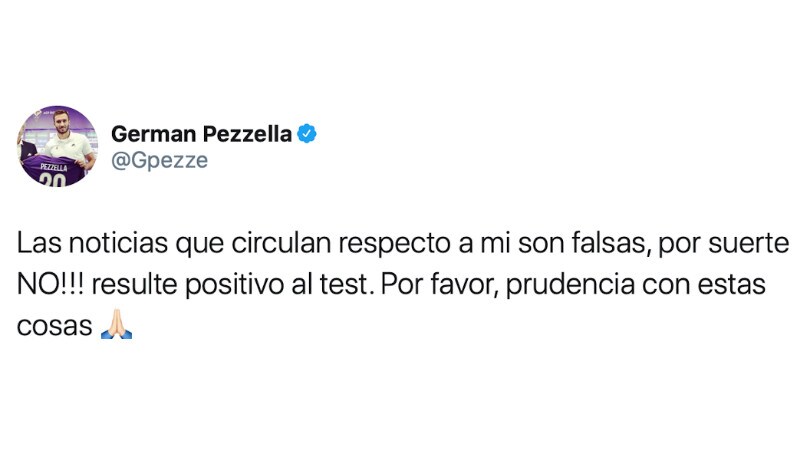This screenshot has width=810, height=456.
Task: Visit the @Gpezze handle
Action: 160,161
